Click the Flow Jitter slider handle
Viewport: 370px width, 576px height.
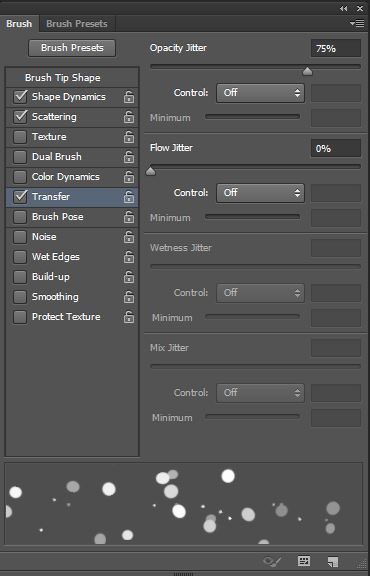click(x=151, y=171)
